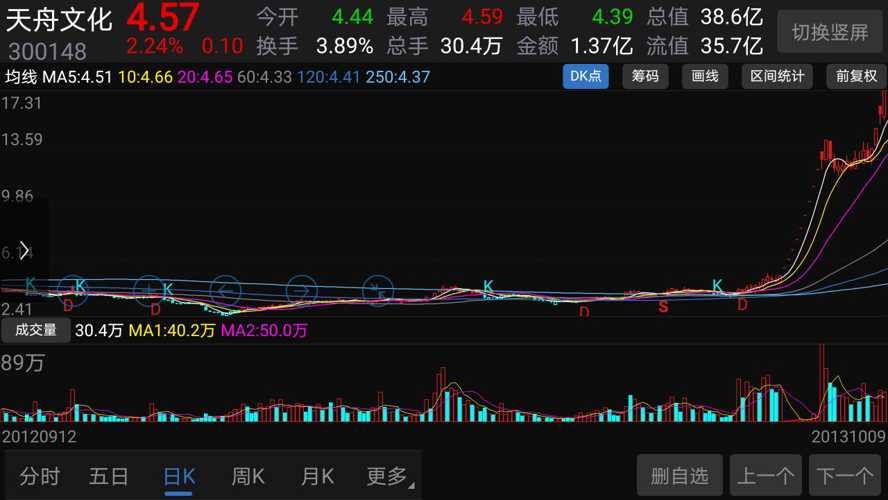Click the K marker near chart's right side
The height and width of the screenshot is (500, 888).
(x=717, y=285)
